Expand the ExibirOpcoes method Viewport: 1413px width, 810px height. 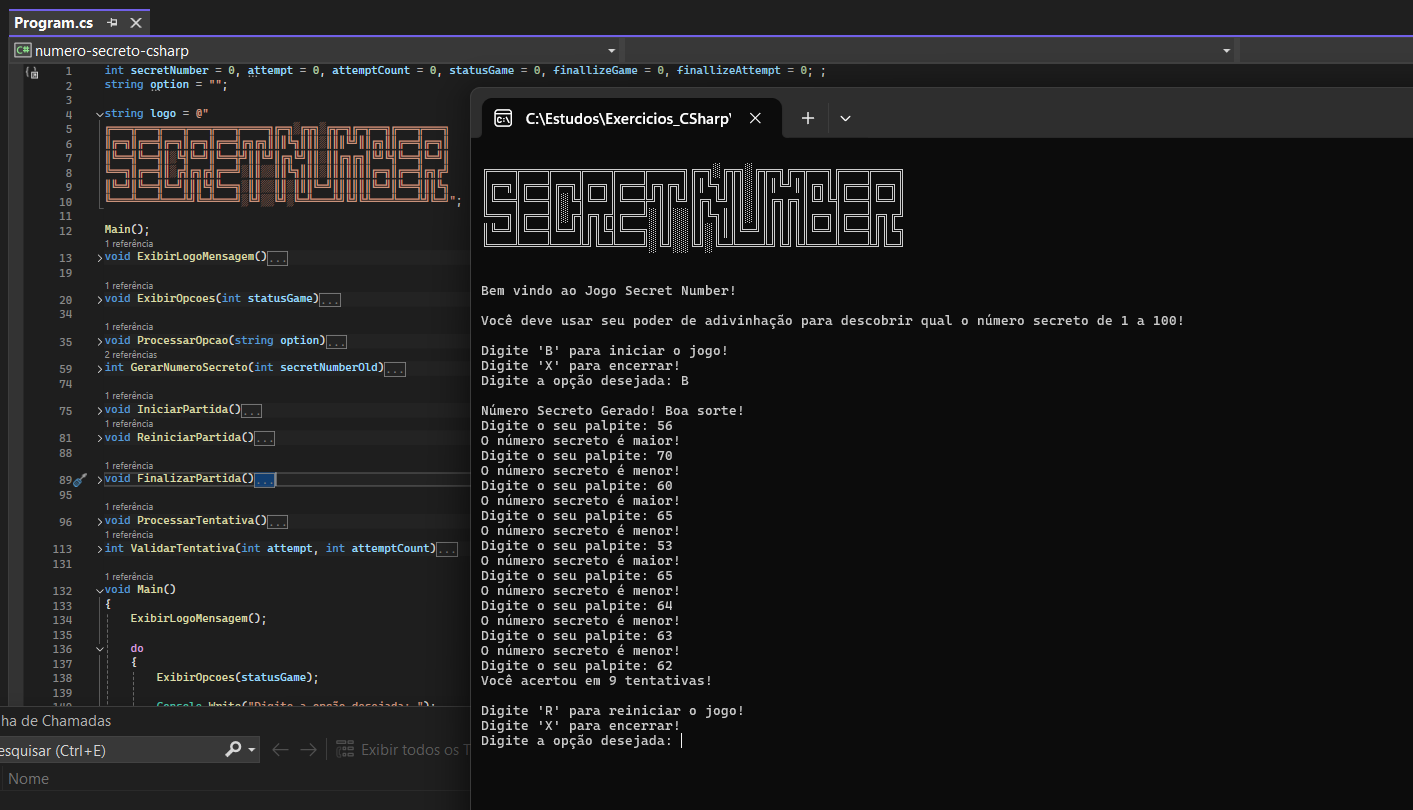point(99,299)
